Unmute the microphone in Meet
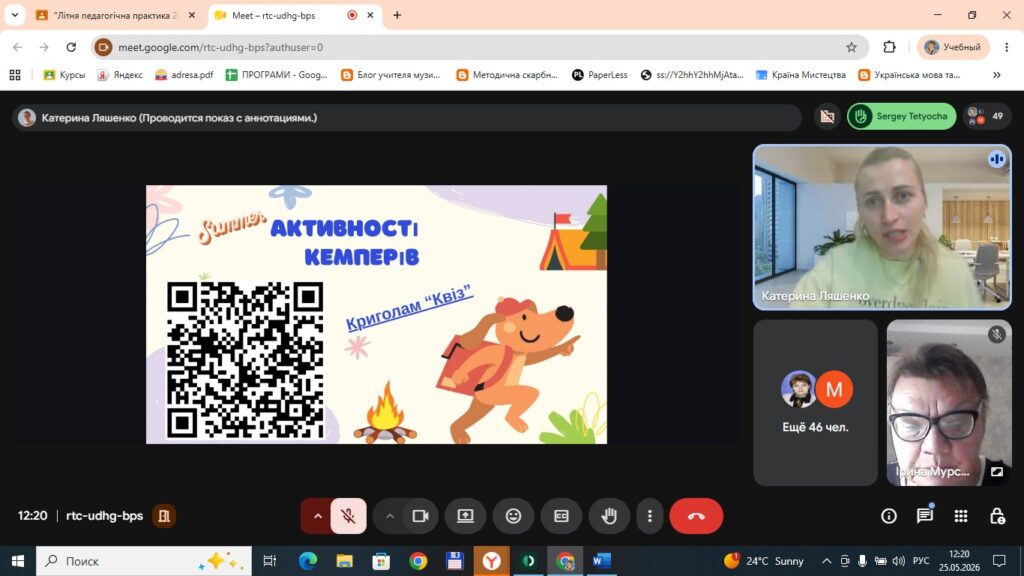 click(348, 516)
